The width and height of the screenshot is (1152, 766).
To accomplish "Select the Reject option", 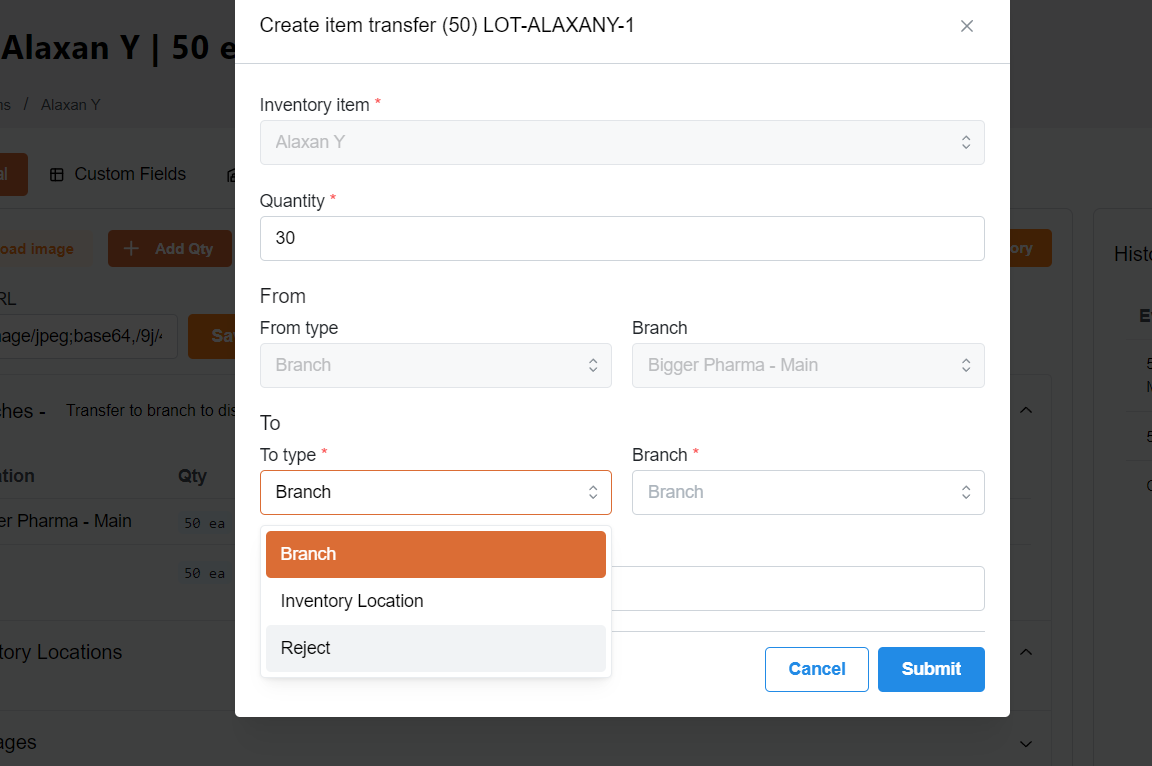I will [x=436, y=648].
